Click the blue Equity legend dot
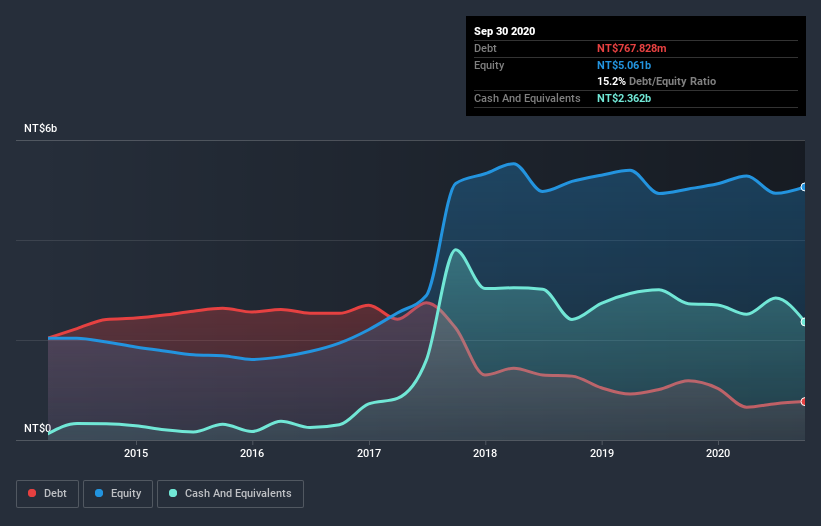This screenshot has width=821, height=526. 99,493
